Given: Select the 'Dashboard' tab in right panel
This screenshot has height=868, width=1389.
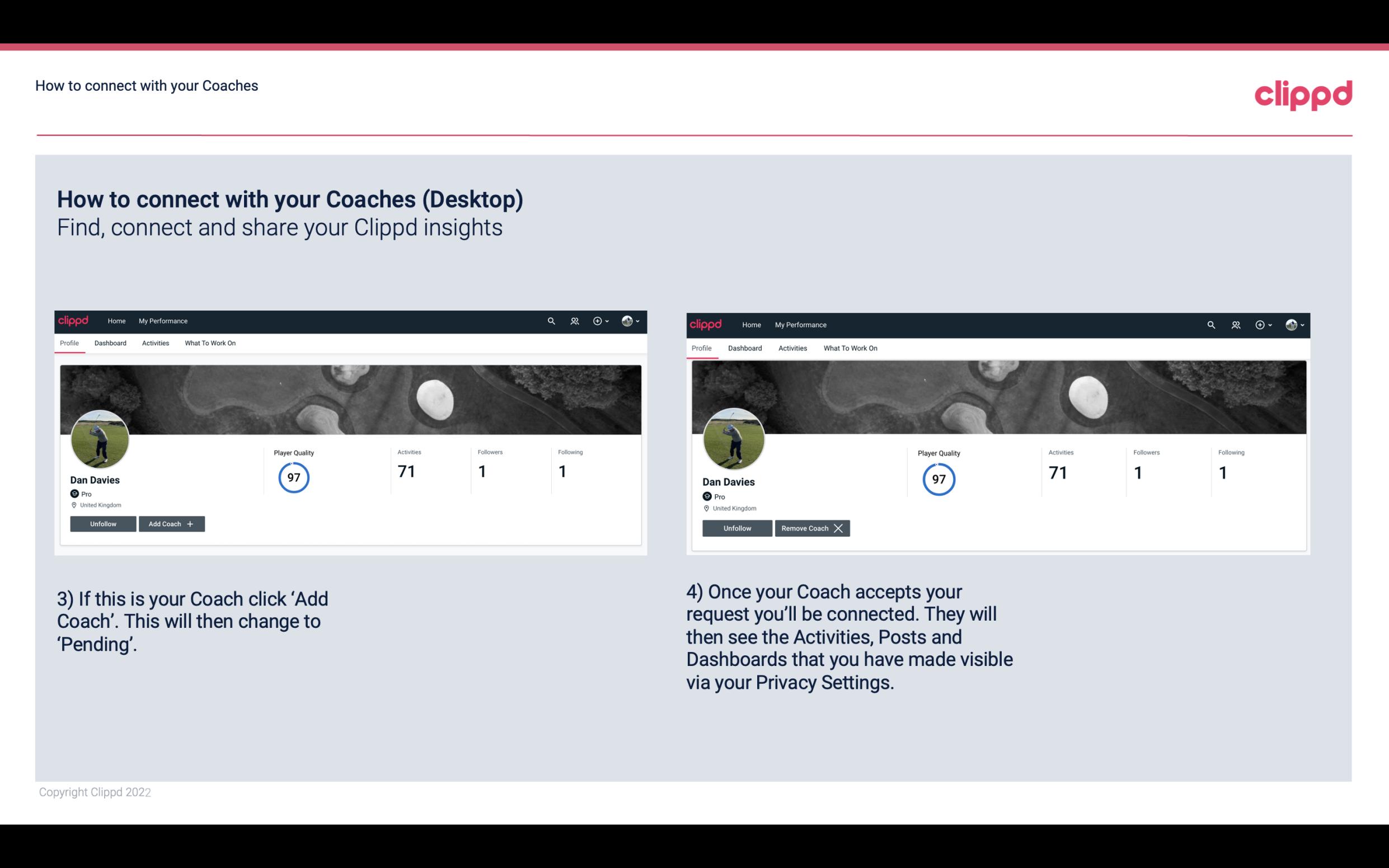Looking at the screenshot, I should [745, 347].
